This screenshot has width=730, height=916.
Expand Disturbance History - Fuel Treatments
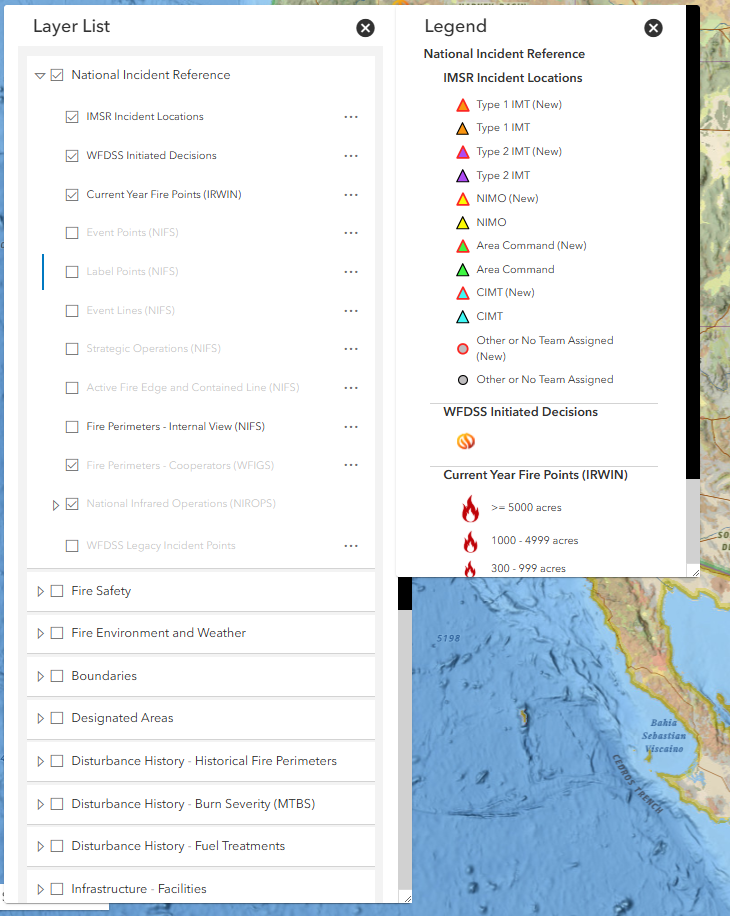click(40, 846)
